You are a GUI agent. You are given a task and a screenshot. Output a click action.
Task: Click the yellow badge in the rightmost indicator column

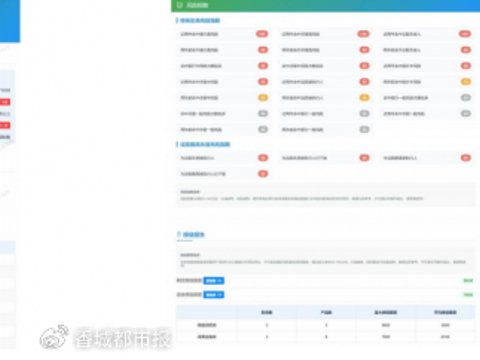click(466, 82)
